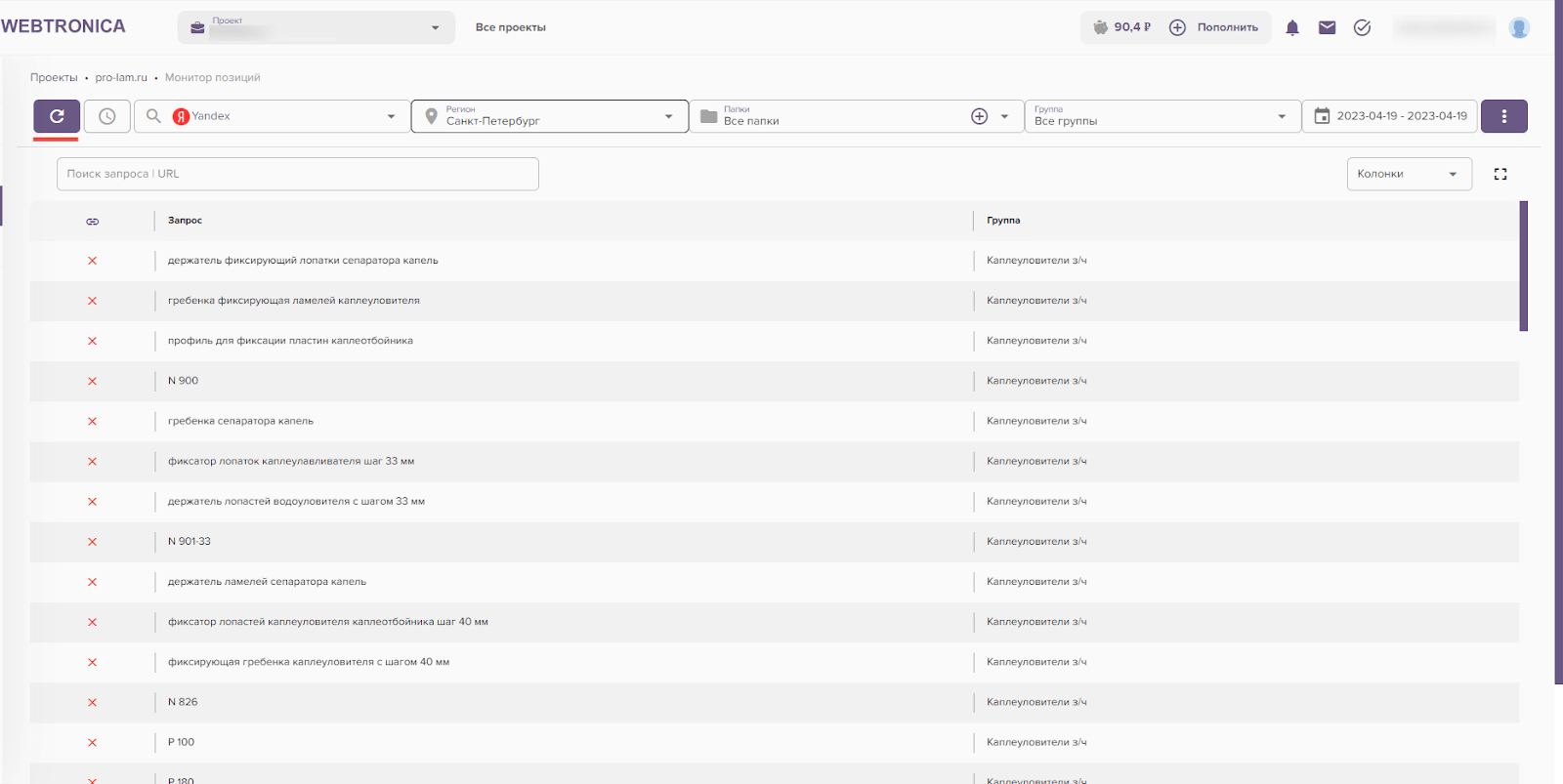Open the date range 2023-04-19 picker
Screen dimensions: 1563x784
pyautogui.click(x=1390, y=116)
